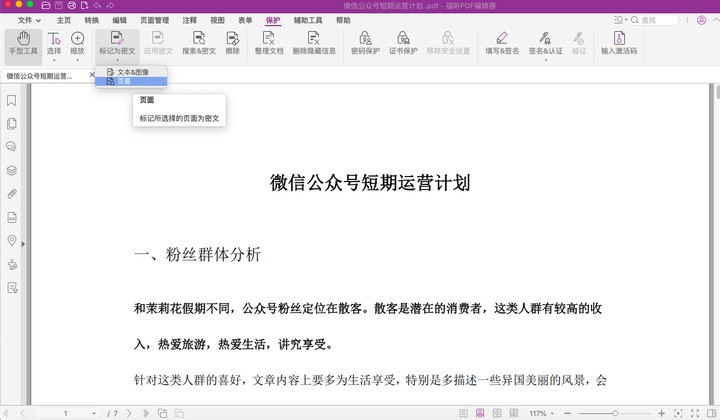720x420 pixels.
Task: Open the attachments paperclip panel
Action: (11, 194)
